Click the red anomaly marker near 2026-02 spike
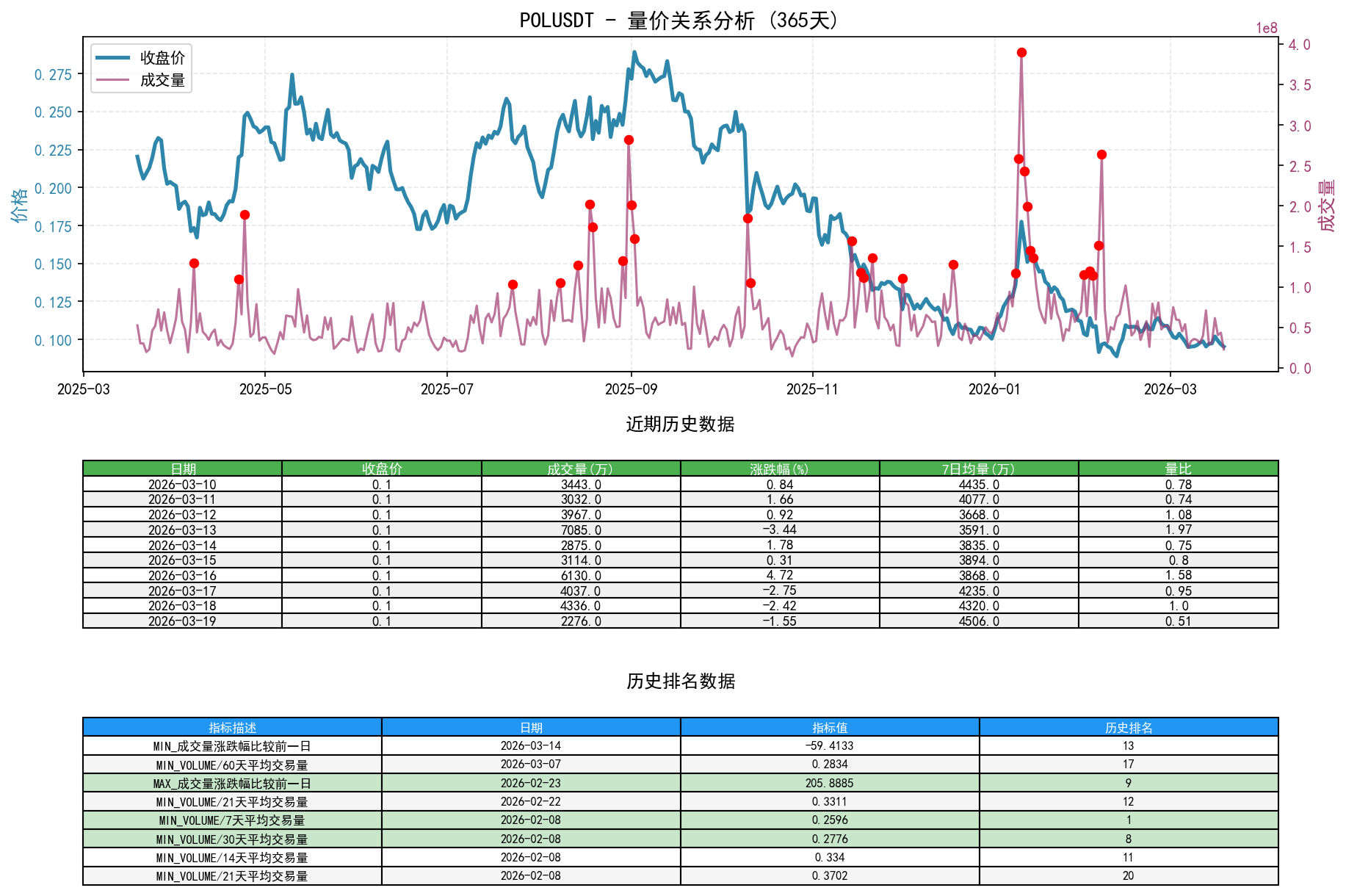The image size is (1346, 896). [x=1101, y=154]
